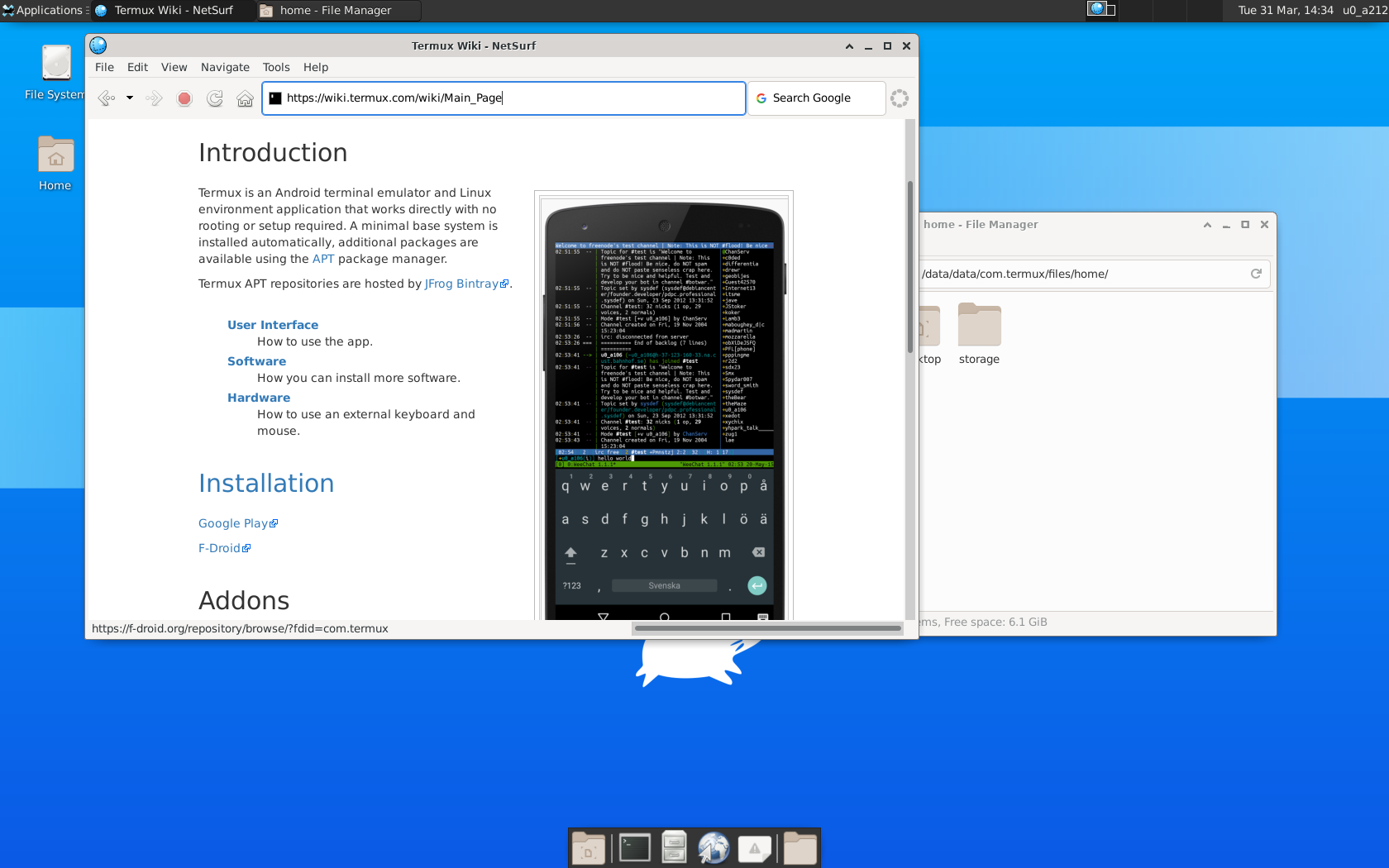Click the reload arrow in File Manager's path bar
1389x868 pixels.
1256,274
